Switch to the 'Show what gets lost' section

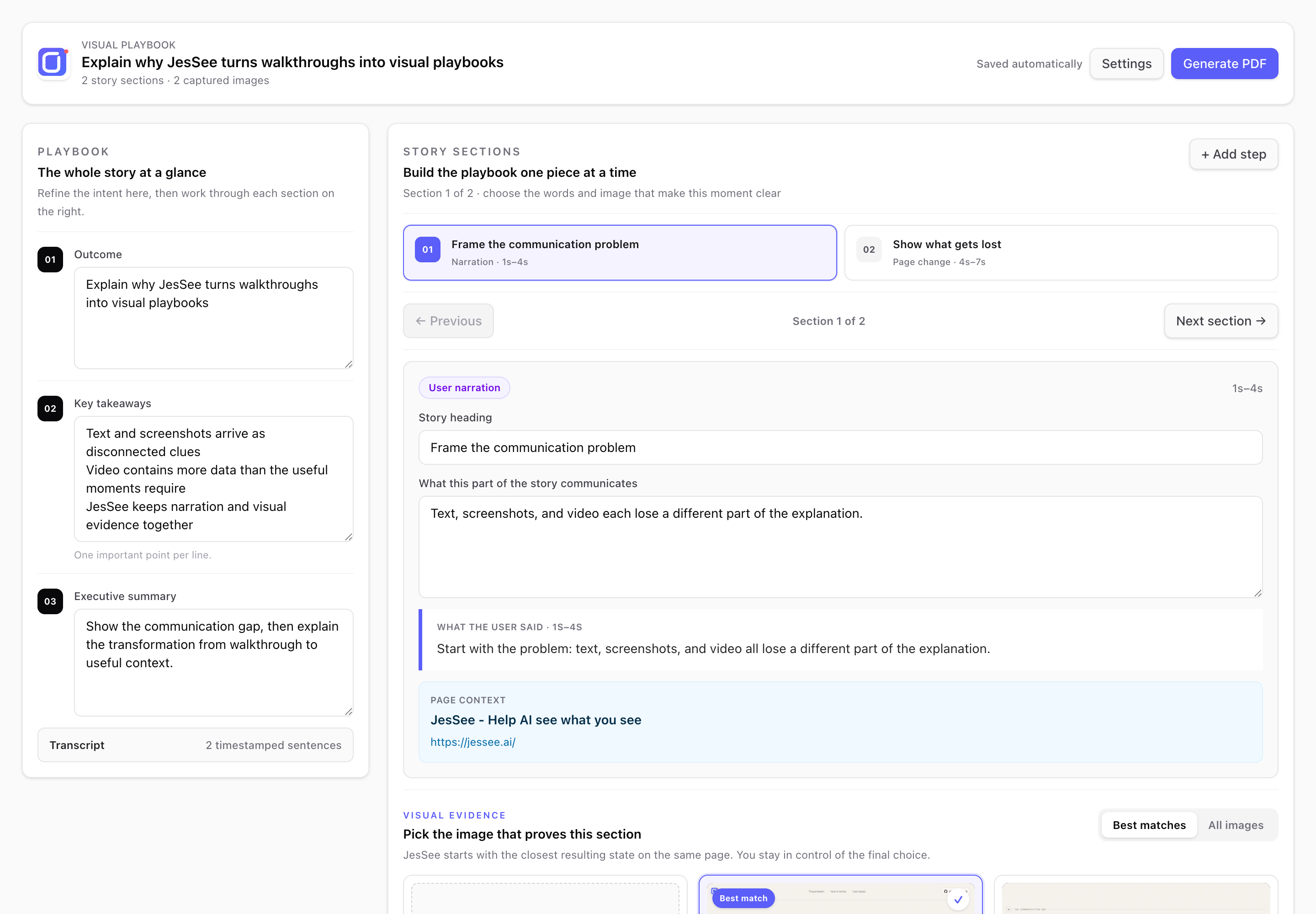[1061, 253]
